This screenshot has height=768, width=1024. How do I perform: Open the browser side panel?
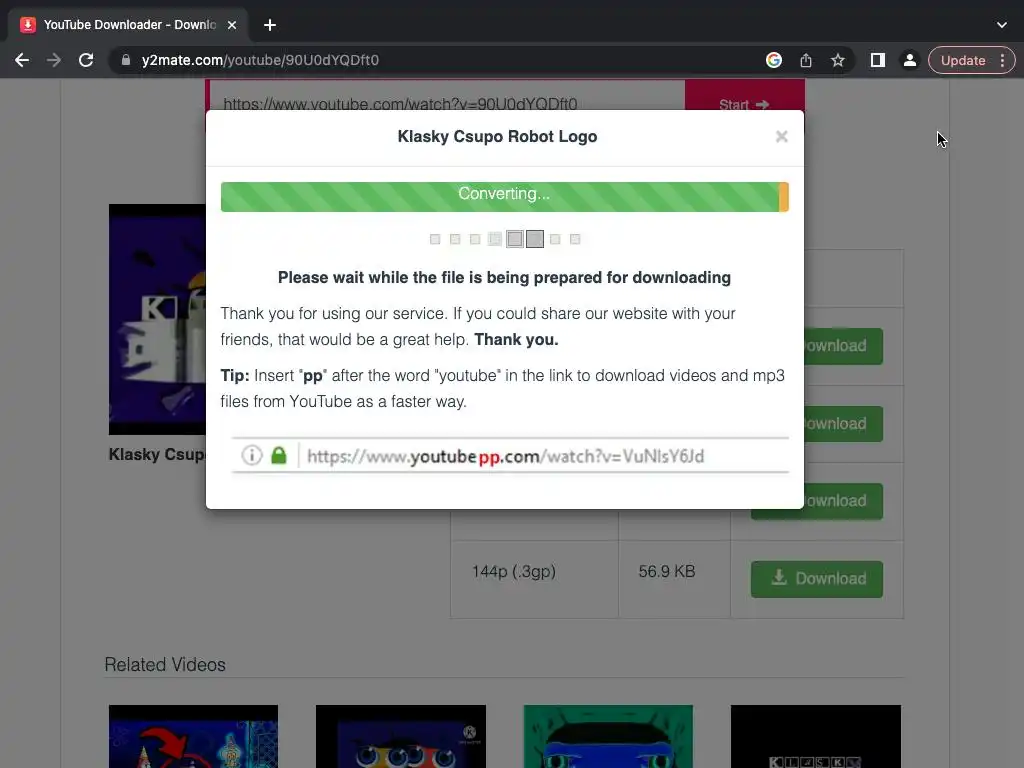[x=878, y=60]
